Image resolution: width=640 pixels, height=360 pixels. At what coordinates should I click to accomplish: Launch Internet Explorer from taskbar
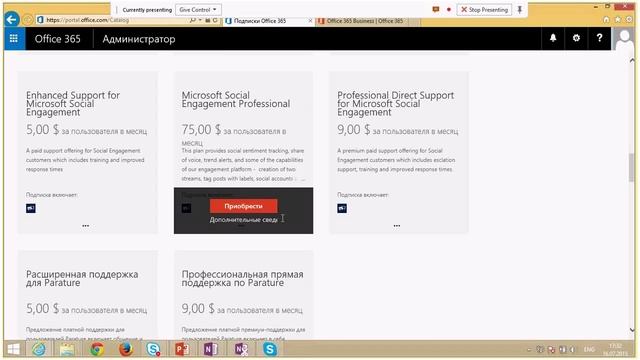pyautogui.click(x=40, y=349)
